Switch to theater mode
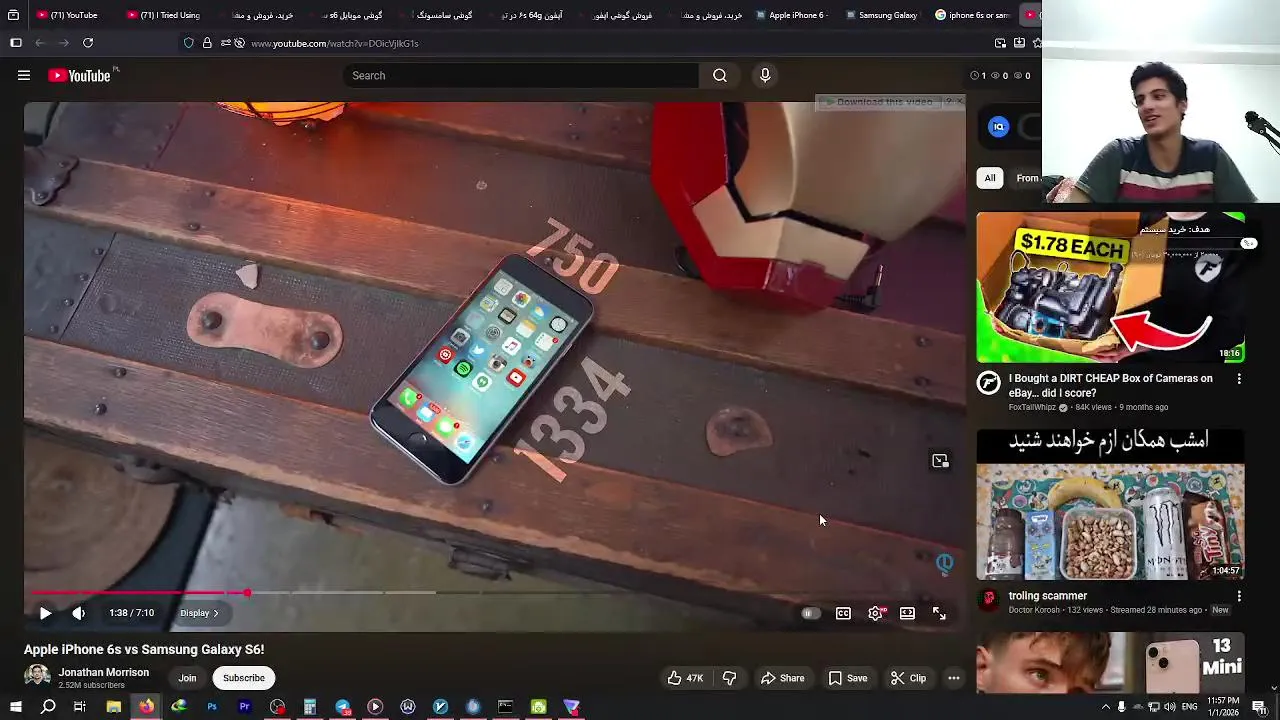The height and width of the screenshot is (720, 1280). 907,613
